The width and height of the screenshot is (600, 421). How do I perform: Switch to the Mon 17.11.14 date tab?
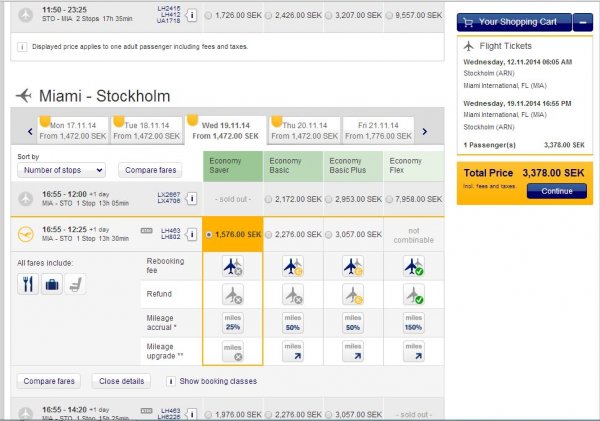click(x=69, y=128)
